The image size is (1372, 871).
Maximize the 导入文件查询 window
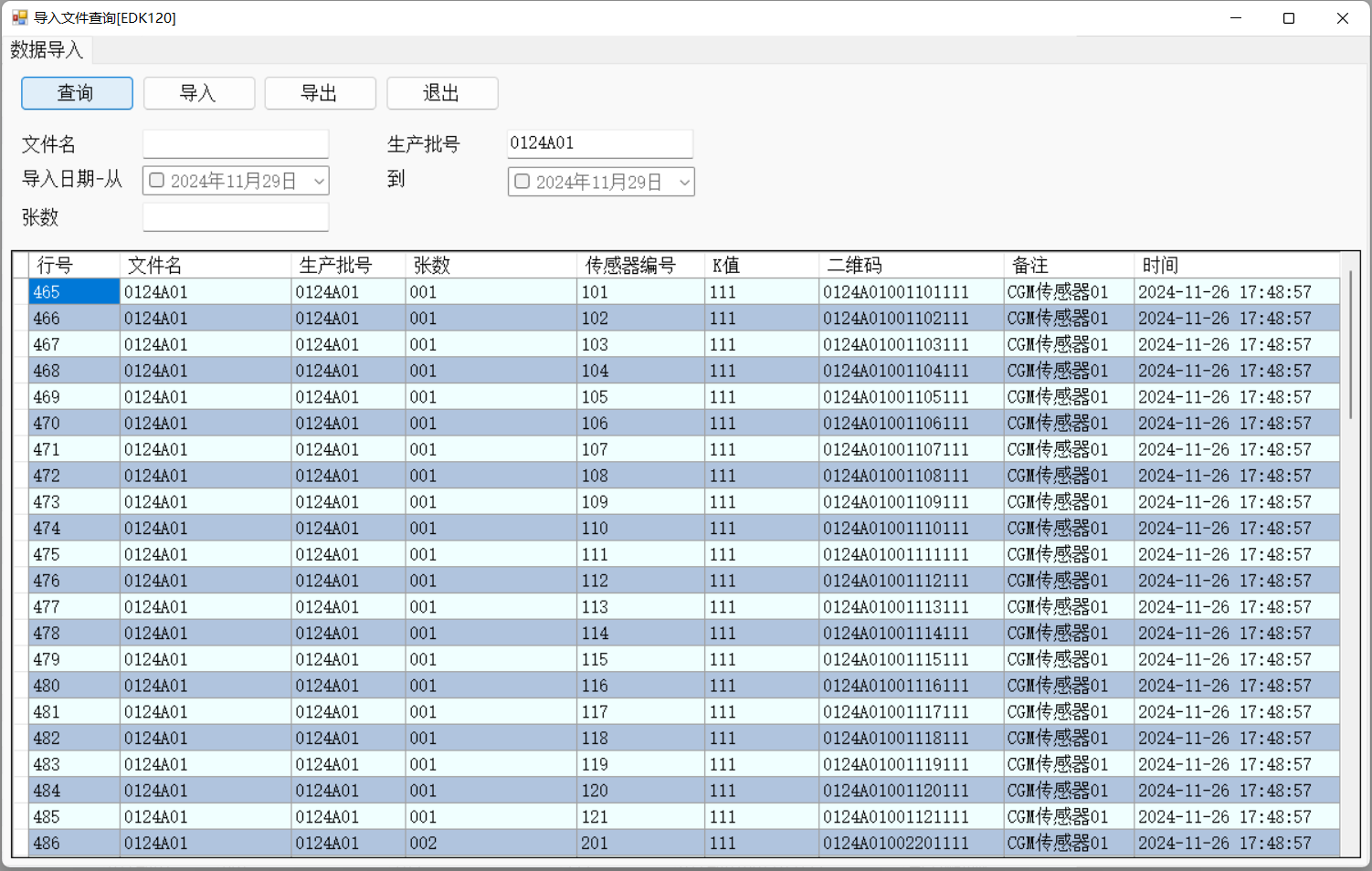1289,18
